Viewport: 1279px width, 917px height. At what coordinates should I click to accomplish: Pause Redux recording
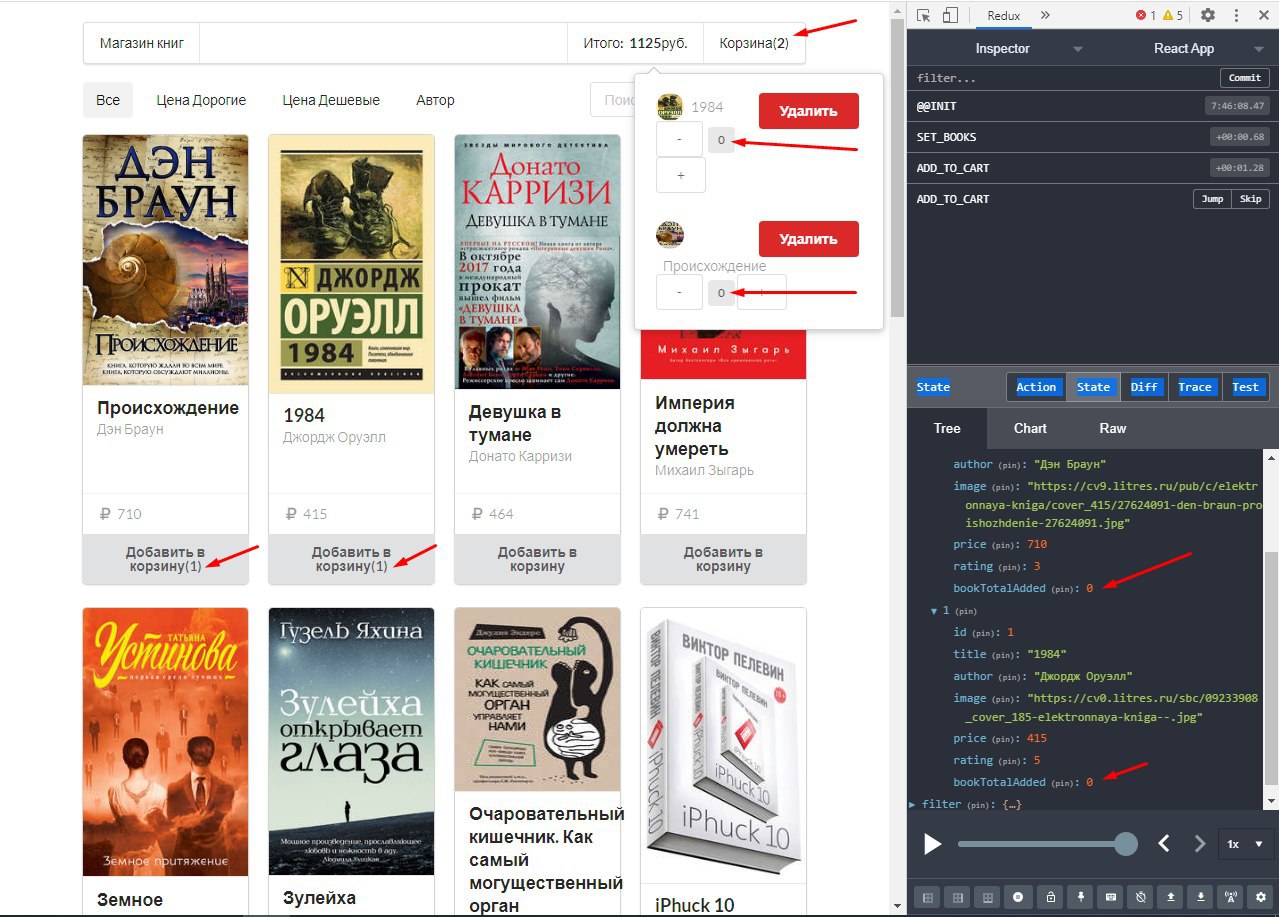1019,897
